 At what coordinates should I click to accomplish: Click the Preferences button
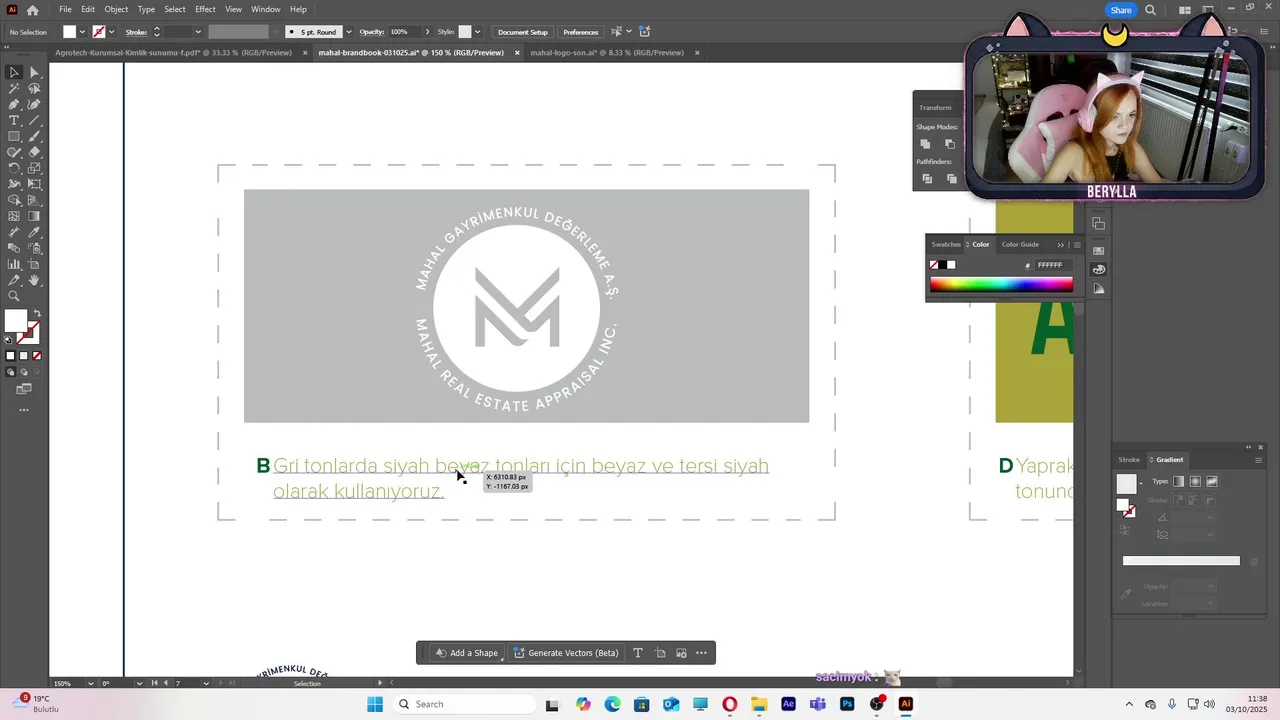click(580, 32)
